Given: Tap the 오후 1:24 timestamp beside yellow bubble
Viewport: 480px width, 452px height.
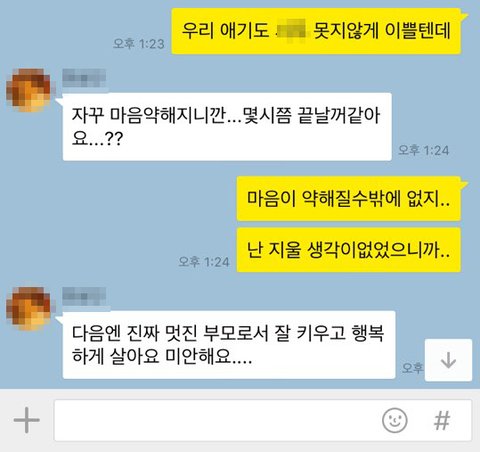Looking at the screenshot, I should point(204,262).
